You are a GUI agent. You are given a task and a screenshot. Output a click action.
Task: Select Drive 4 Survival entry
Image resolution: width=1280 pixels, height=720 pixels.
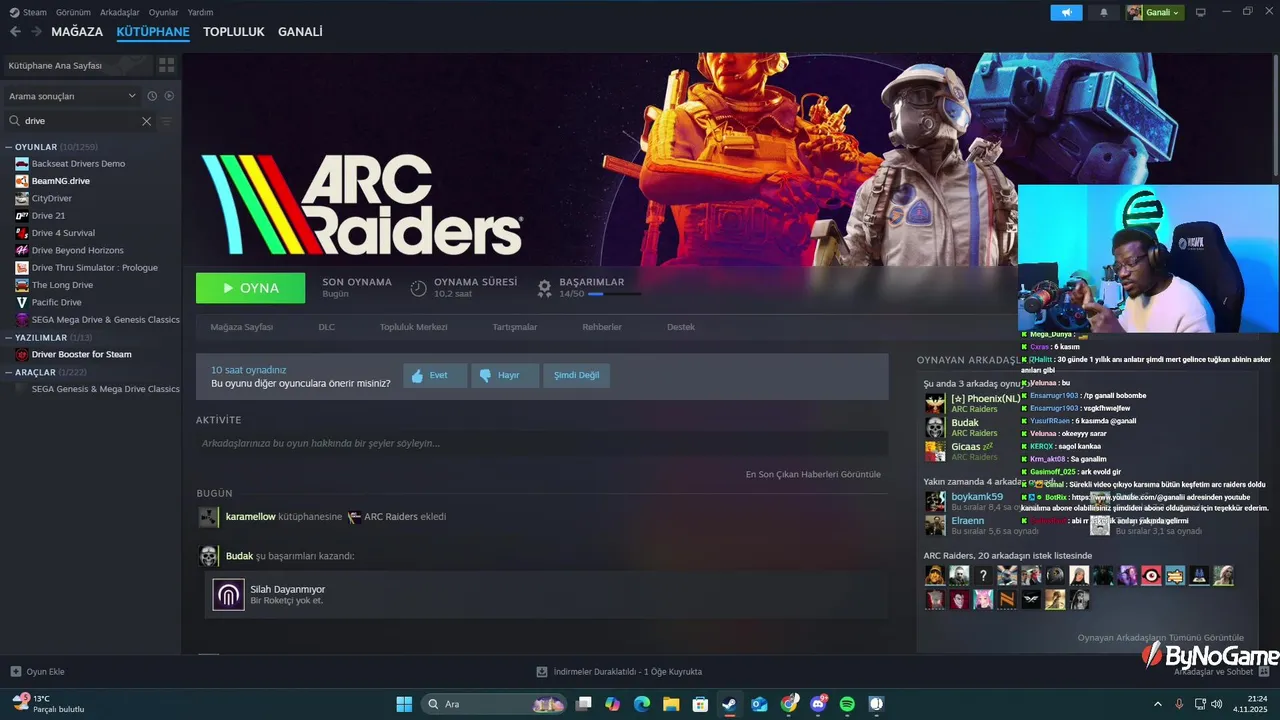[63, 233]
